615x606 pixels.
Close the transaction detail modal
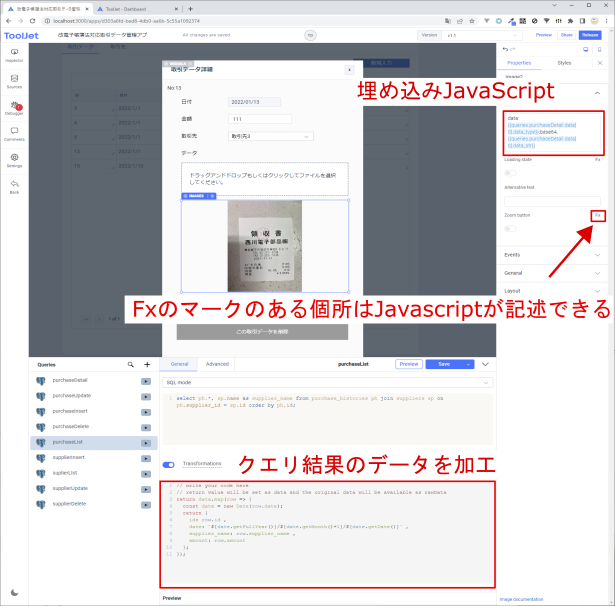[349, 70]
